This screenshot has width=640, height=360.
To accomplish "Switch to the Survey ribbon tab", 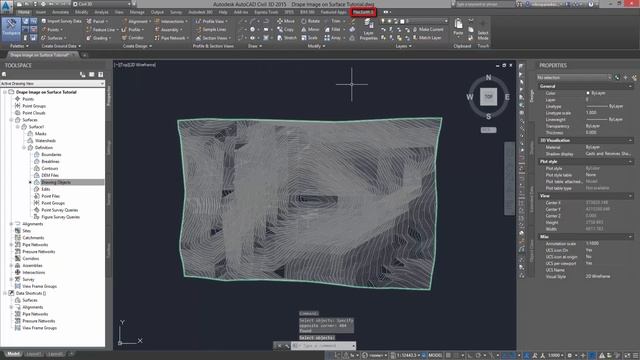I will 176,12.
